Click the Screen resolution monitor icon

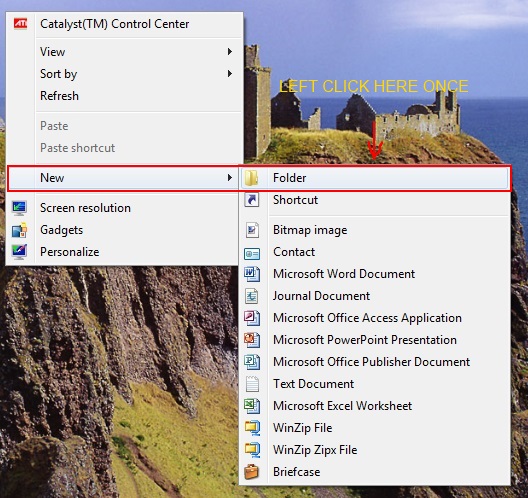[19, 208]
